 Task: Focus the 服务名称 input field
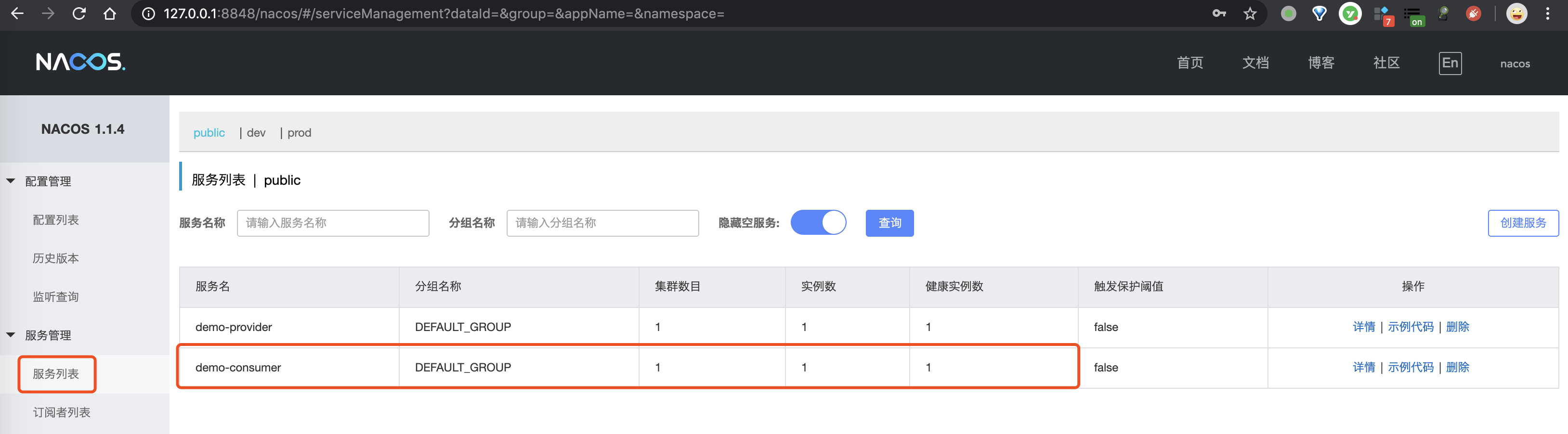(x=333, y=223)
